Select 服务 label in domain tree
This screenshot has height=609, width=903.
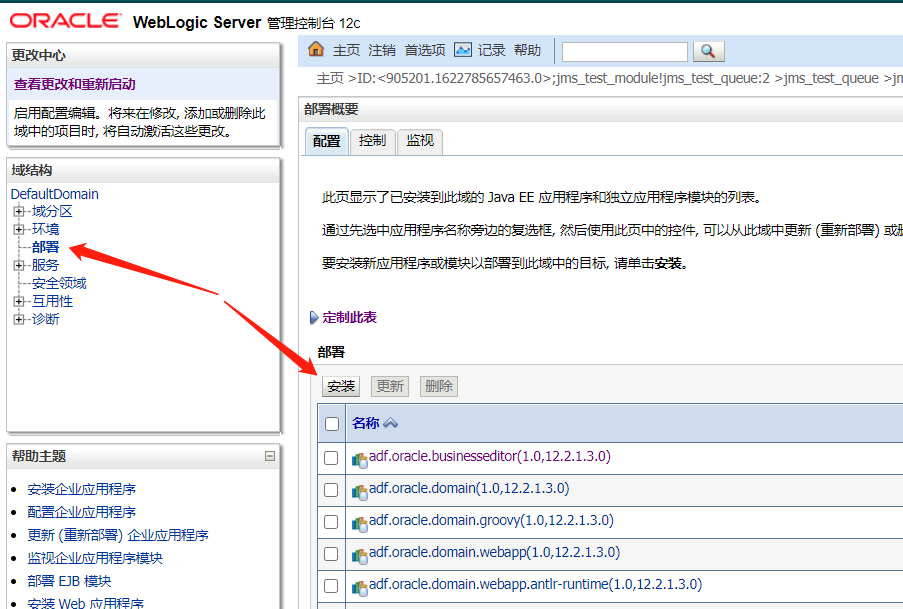pyautogui.click(x=45, y=265)
